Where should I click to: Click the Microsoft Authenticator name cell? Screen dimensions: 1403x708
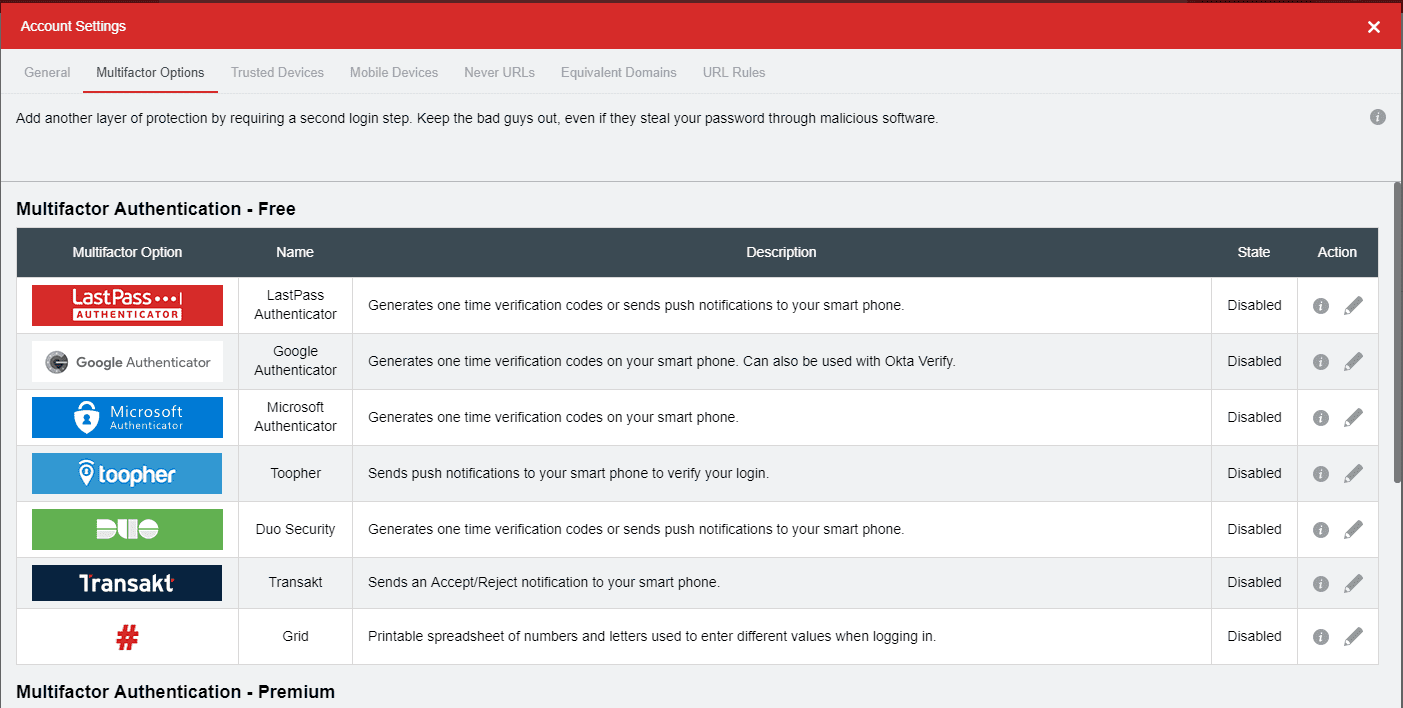tap(295, 417)
